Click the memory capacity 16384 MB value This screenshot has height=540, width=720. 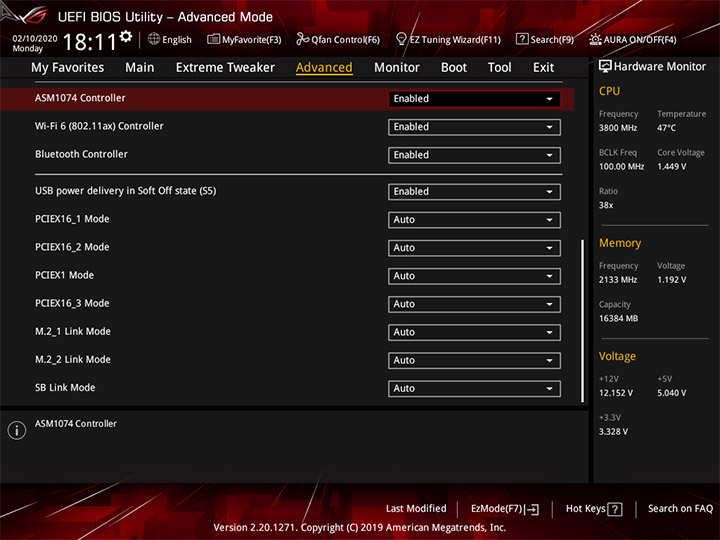619,319
